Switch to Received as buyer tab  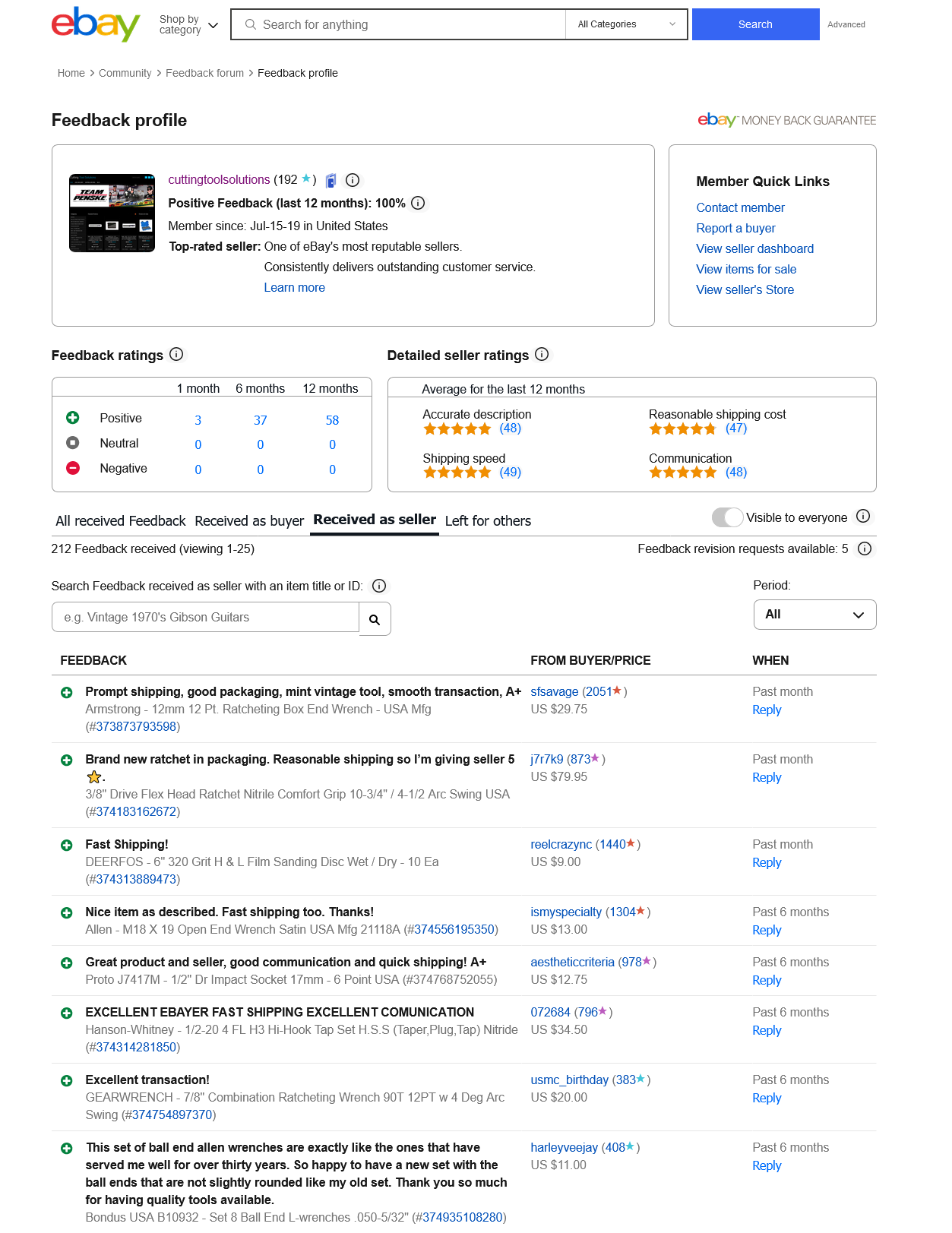249,521
